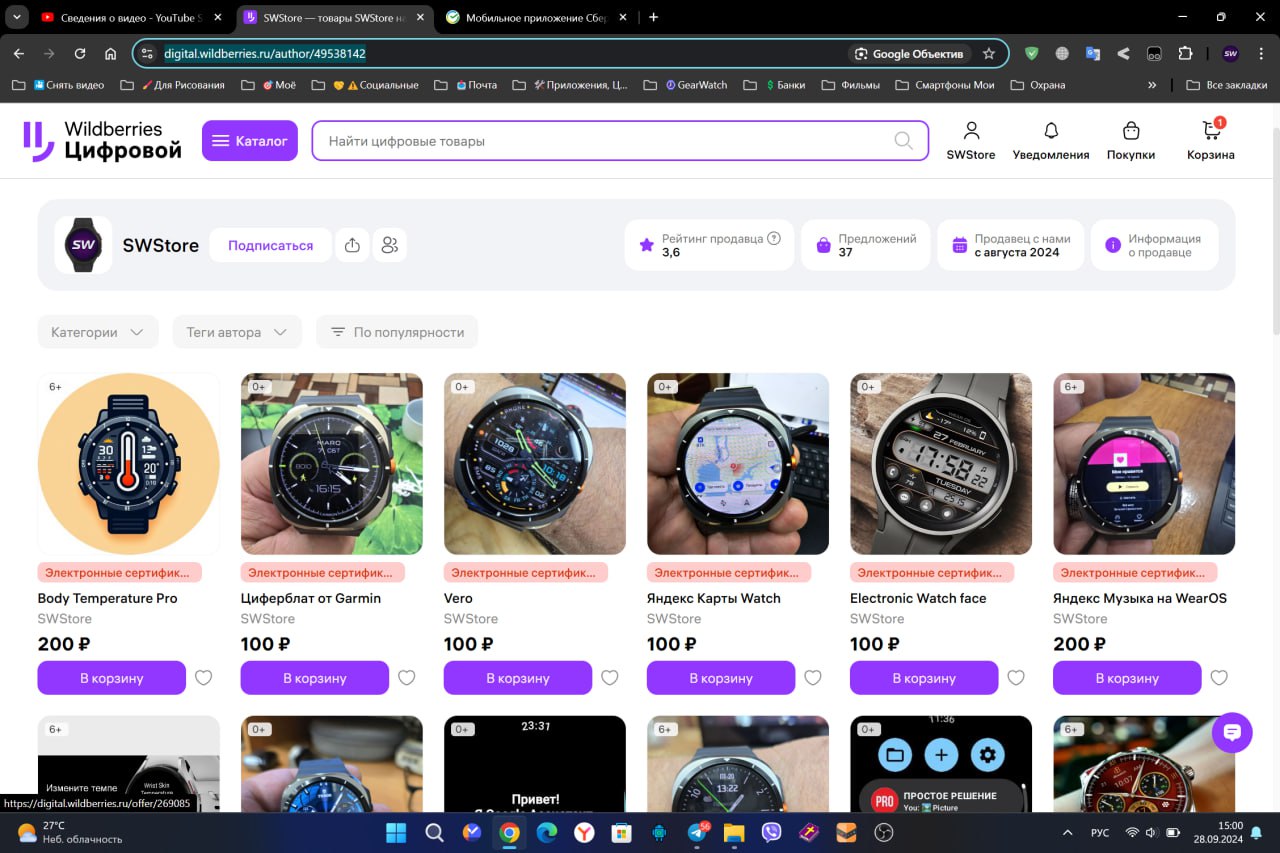Open the Каталог menu
The image size is (1280, 853).
(250, 141)
